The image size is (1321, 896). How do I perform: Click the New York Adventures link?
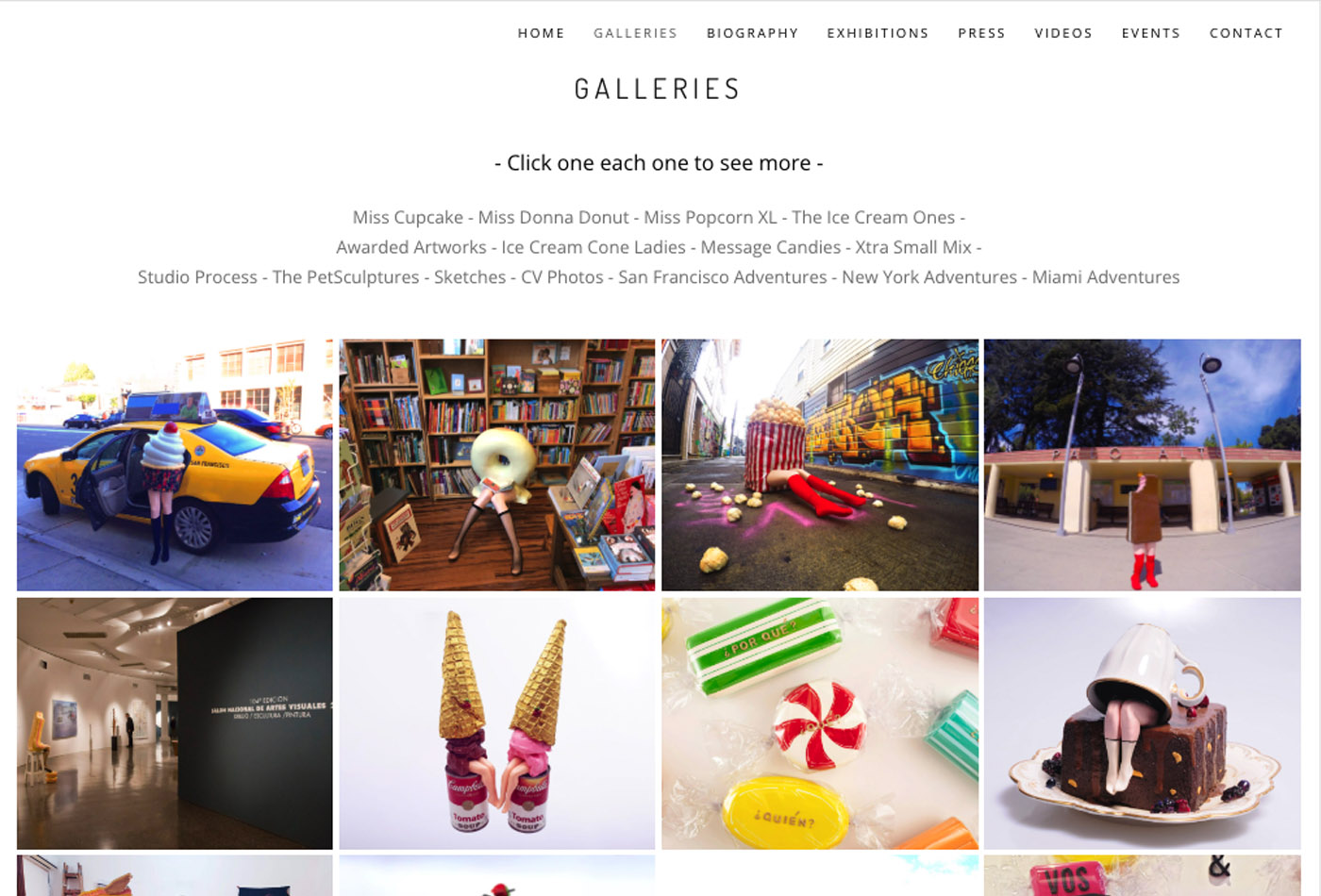[x=929, y=277]
